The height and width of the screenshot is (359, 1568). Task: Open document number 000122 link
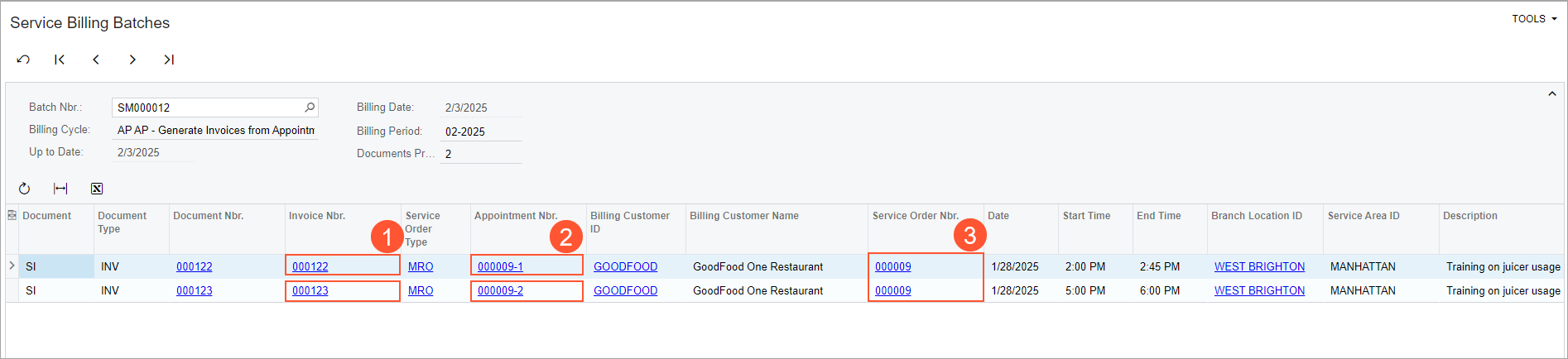194,266
